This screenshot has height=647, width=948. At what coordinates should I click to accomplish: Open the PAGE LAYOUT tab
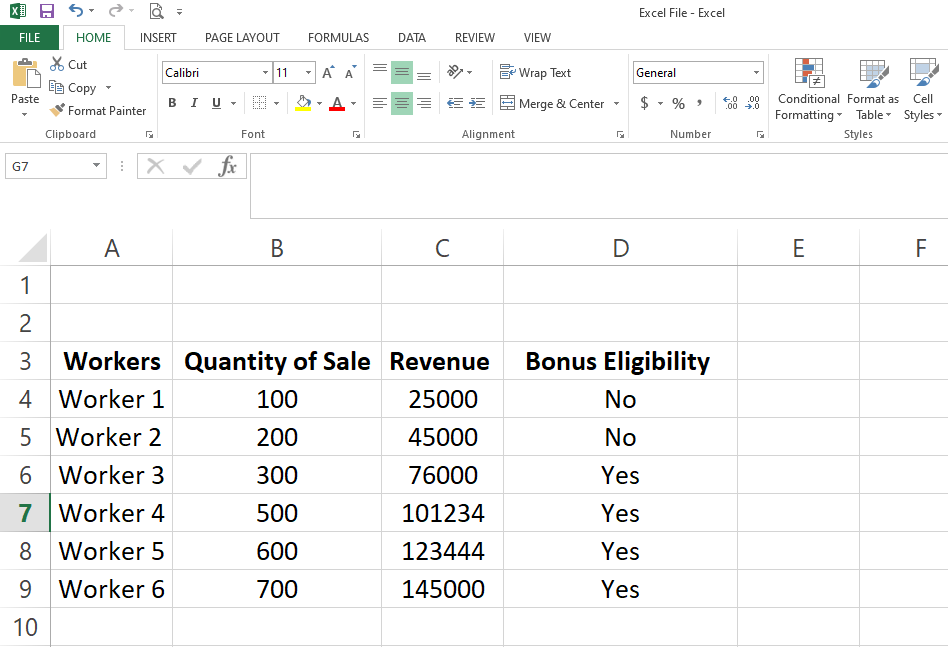[x=242, y=38]
